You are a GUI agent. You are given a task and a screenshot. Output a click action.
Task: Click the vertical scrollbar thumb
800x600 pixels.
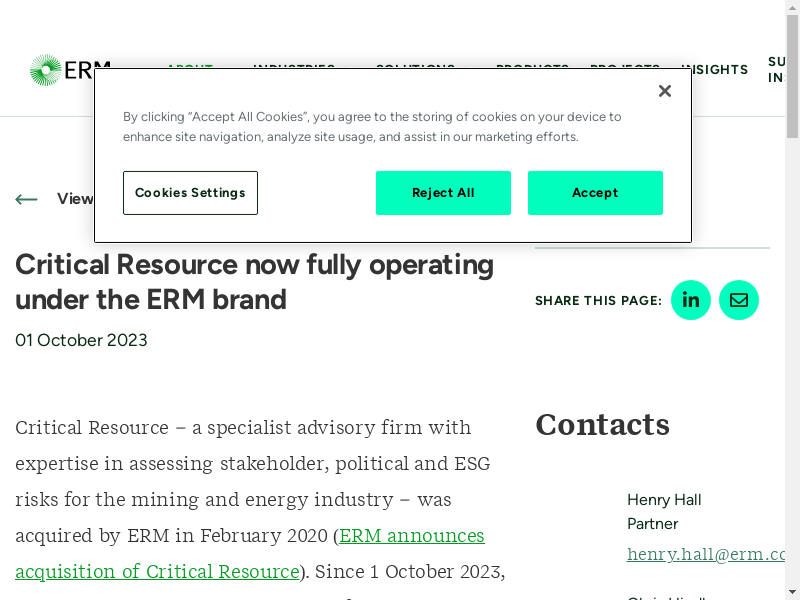coord(792,80)
